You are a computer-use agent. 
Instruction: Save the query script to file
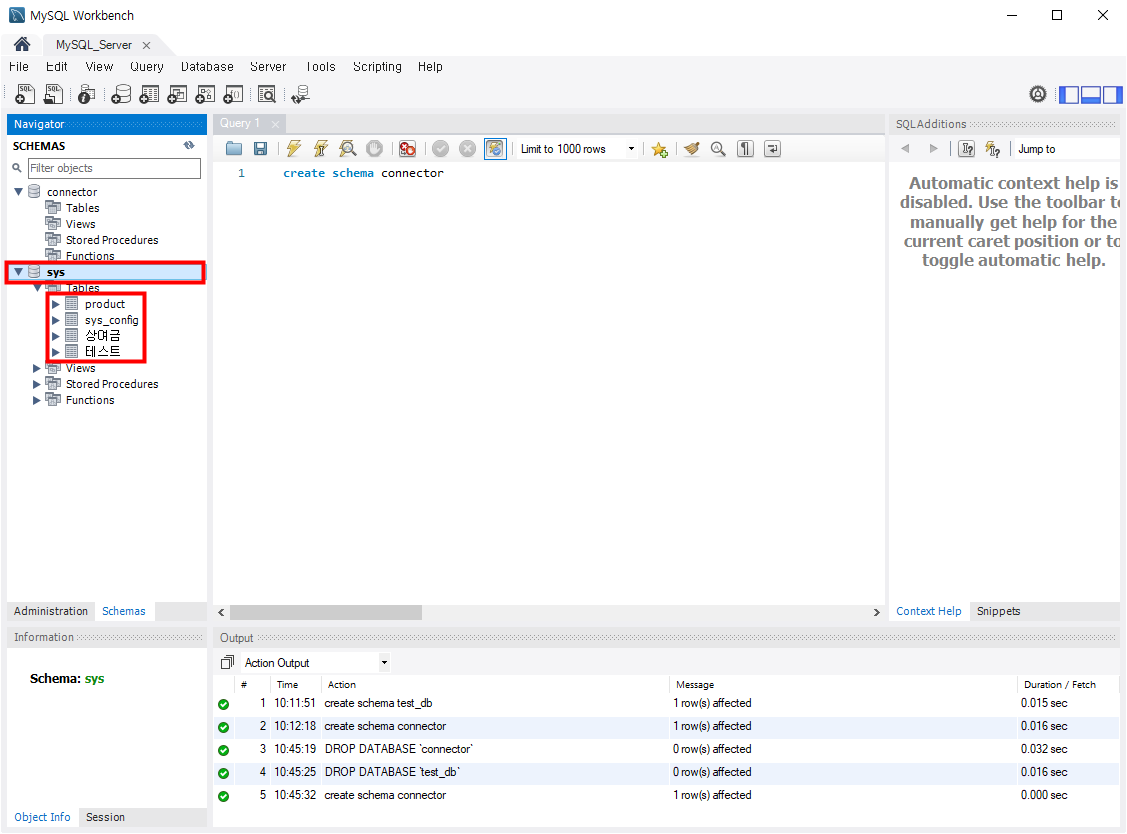(261, 149)
